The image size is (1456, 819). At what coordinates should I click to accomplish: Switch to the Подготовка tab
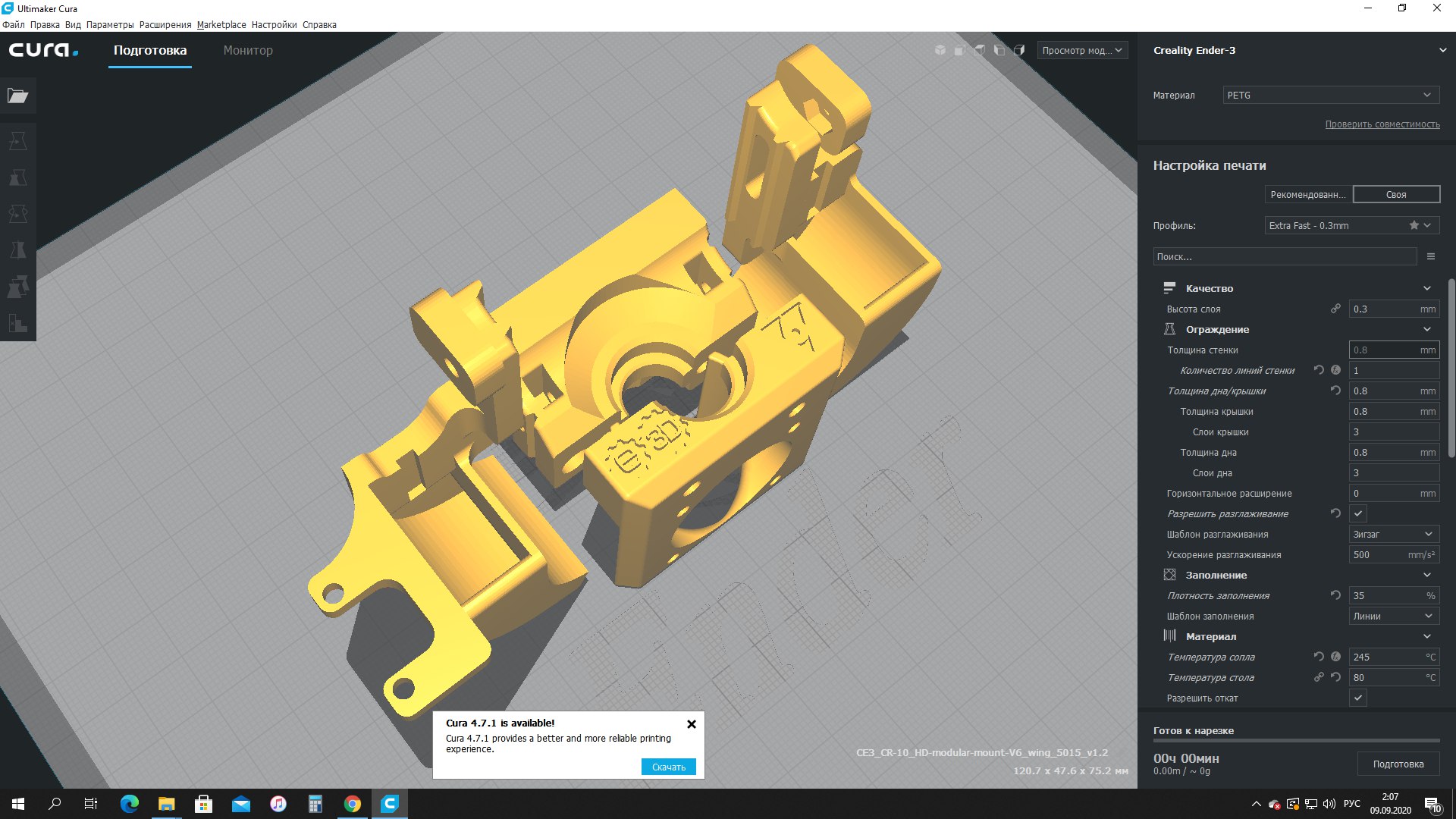tap(150, 50)
